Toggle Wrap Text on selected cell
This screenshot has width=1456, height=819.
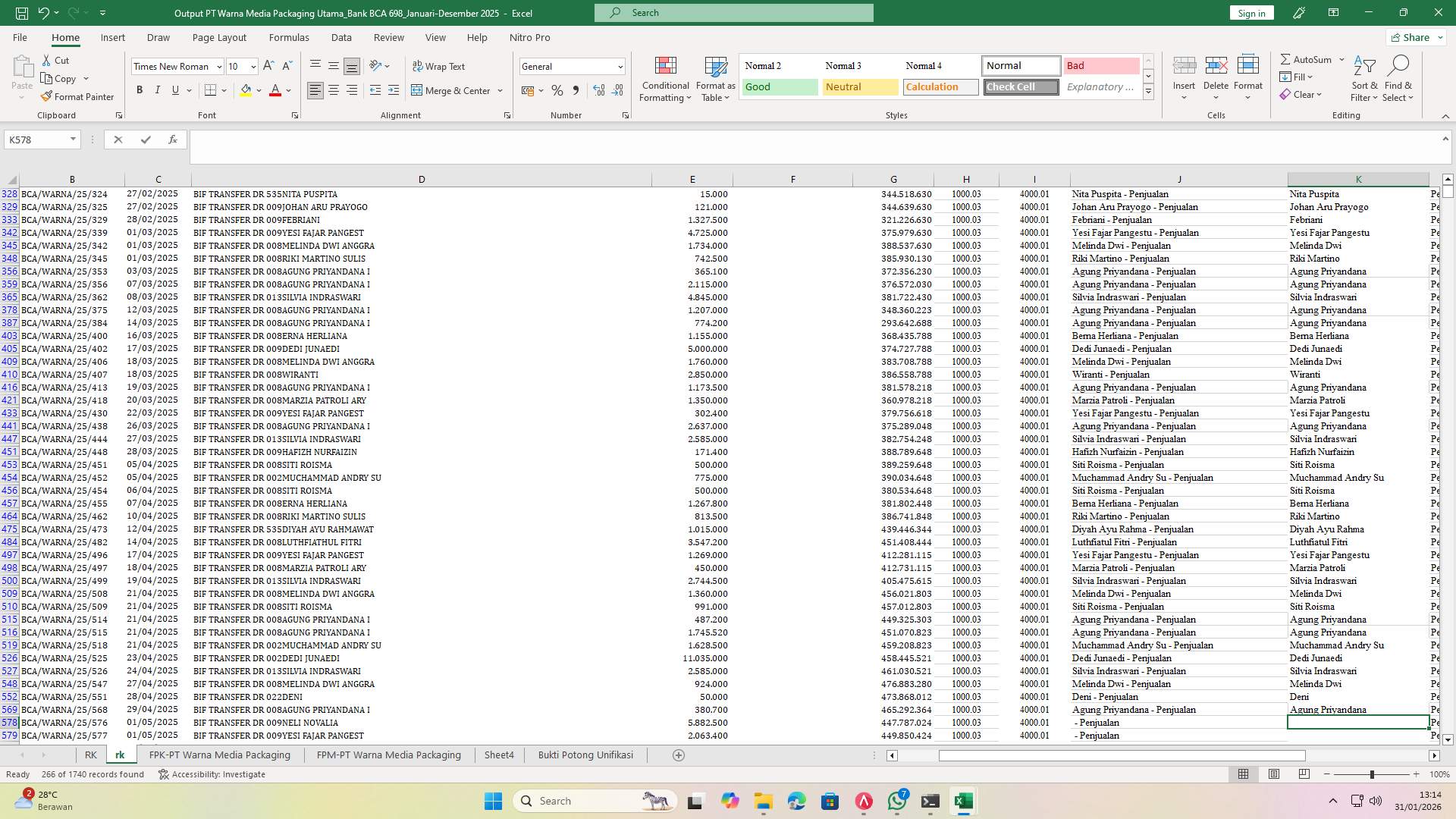point(440,66)
